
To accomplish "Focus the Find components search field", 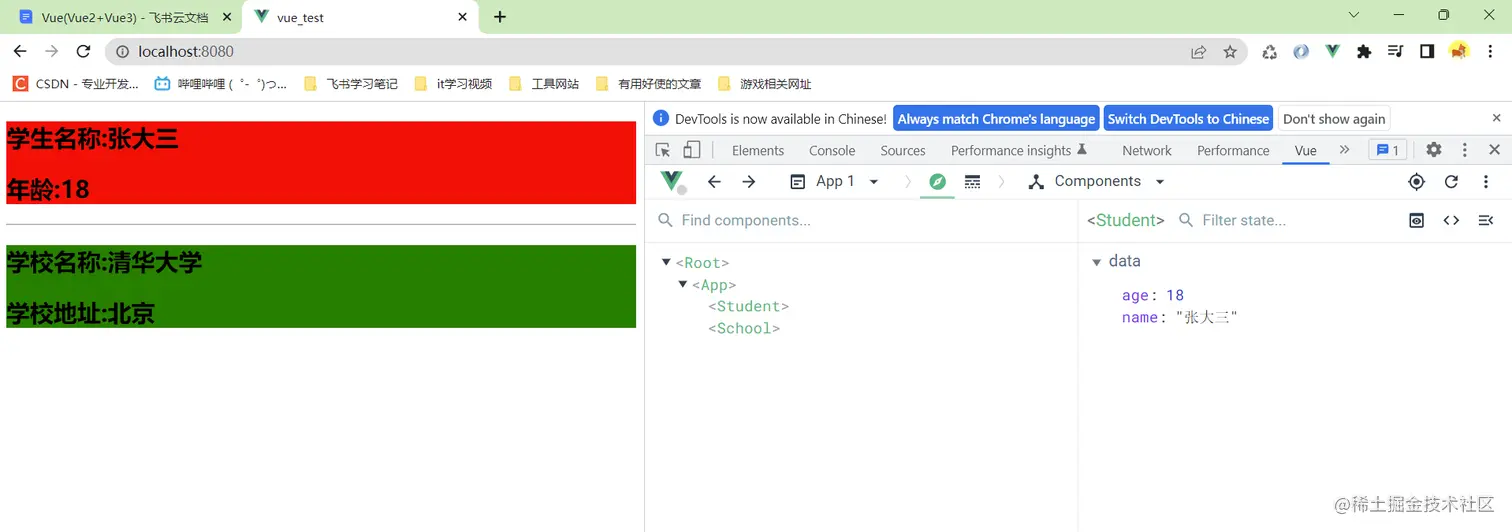I will point(860,220).
